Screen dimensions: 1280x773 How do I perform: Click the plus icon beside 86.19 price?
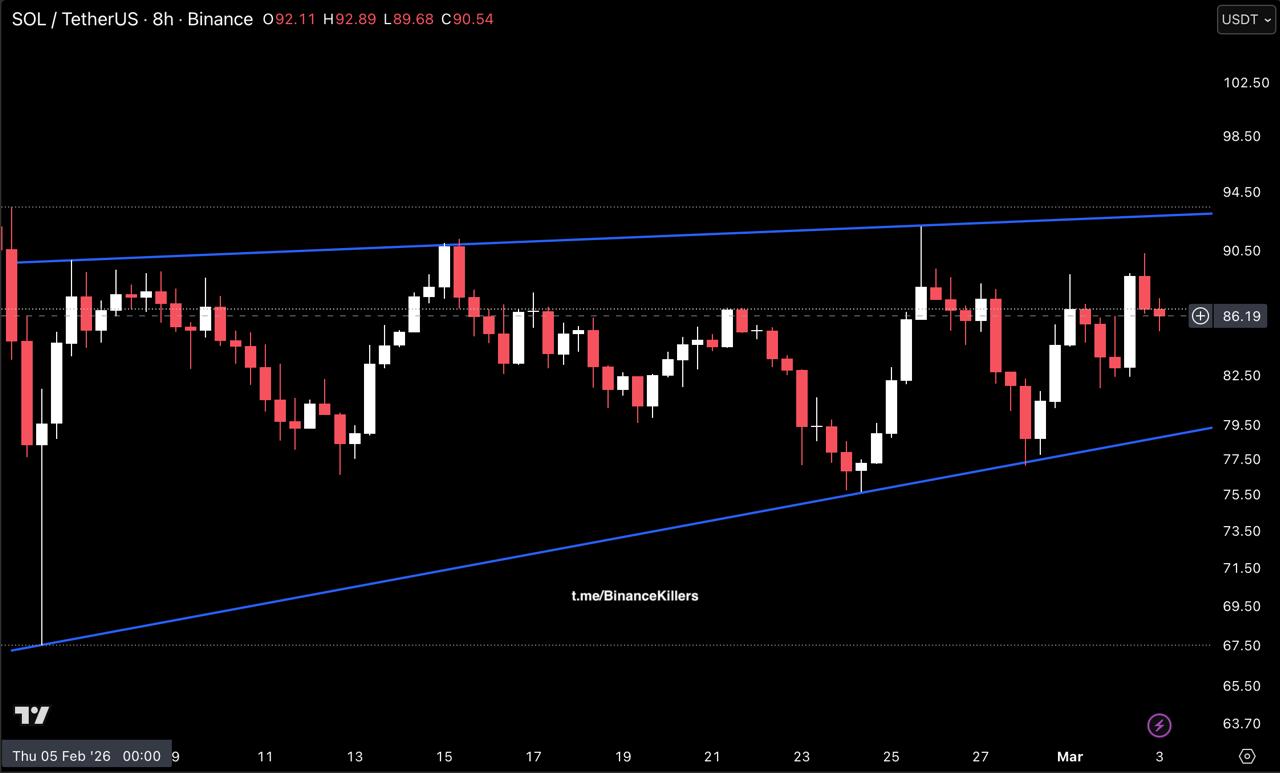(1200, 316)
